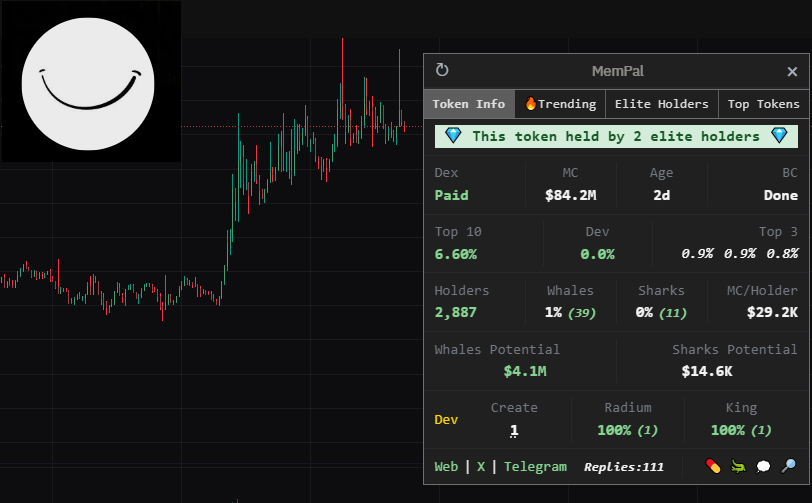Click the green lizard icon
Image resolution: width=812 pixels, height=503 pixels.
[x=738, y=467]
